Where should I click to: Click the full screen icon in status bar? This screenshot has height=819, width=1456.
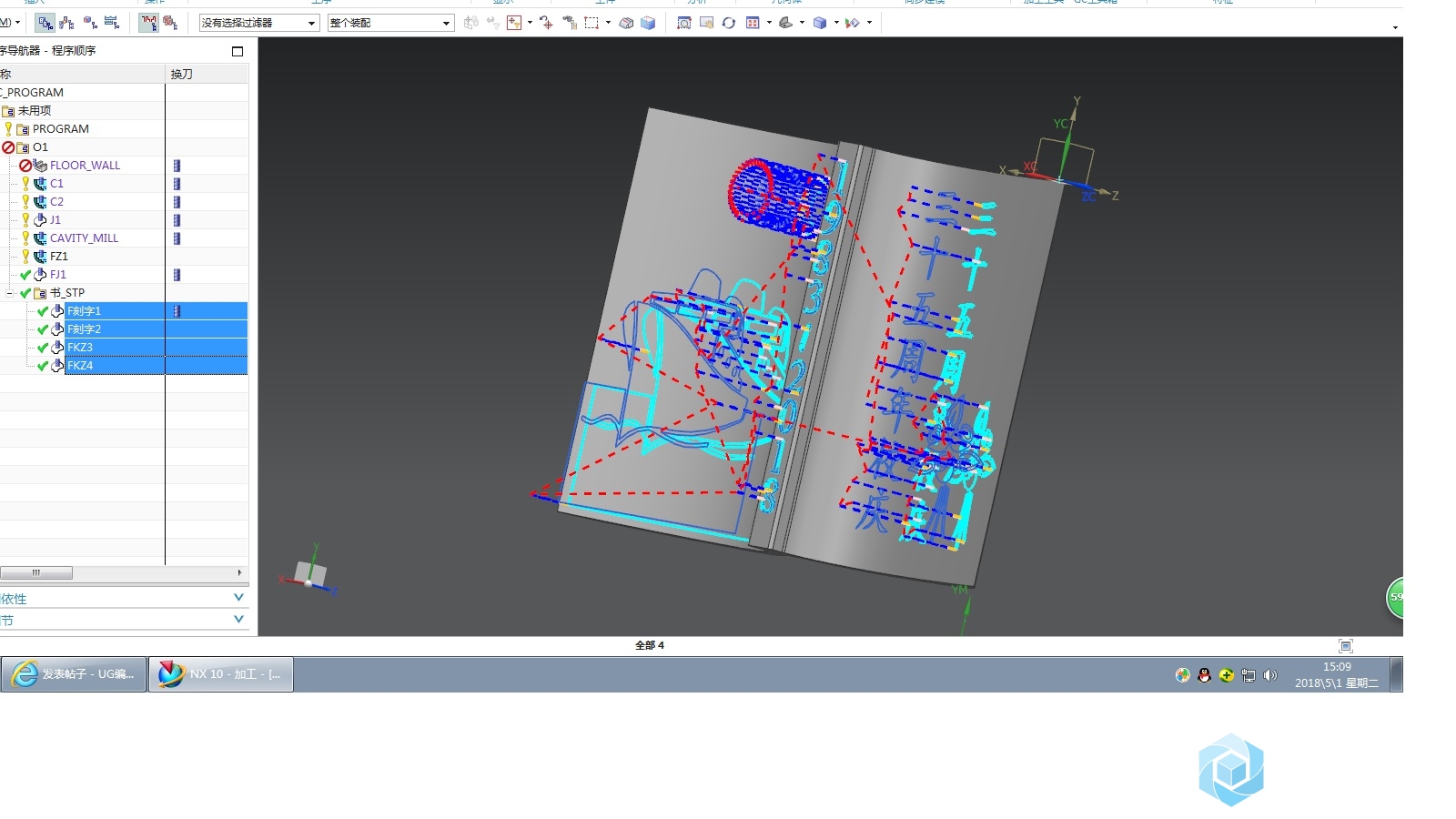pos(1346,646)
